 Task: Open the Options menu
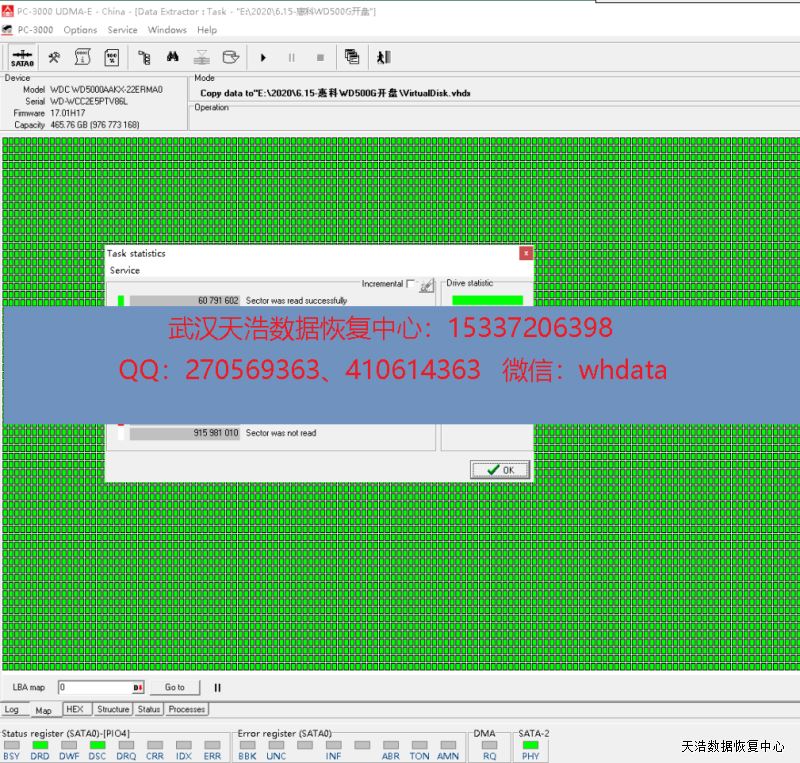click(81, 30)
